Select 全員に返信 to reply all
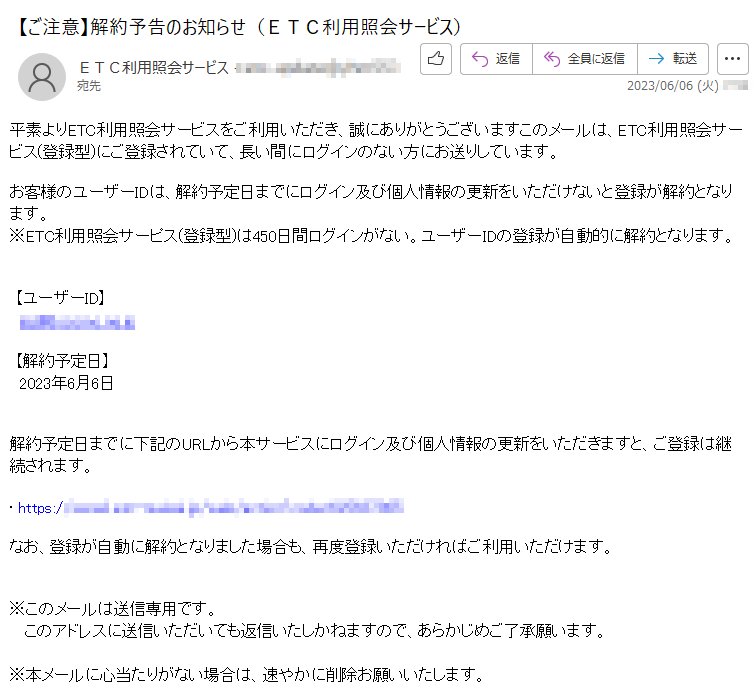The width and height of the screenshot is (755, 693). (585, 59)
